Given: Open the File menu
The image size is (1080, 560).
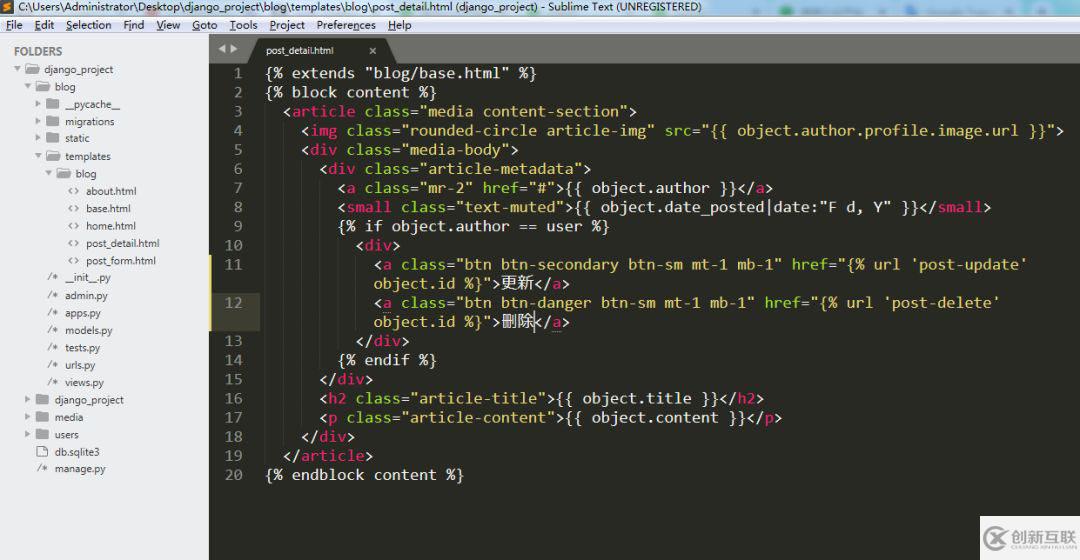Looking at the screenshot, I should (x=14, y=25).
